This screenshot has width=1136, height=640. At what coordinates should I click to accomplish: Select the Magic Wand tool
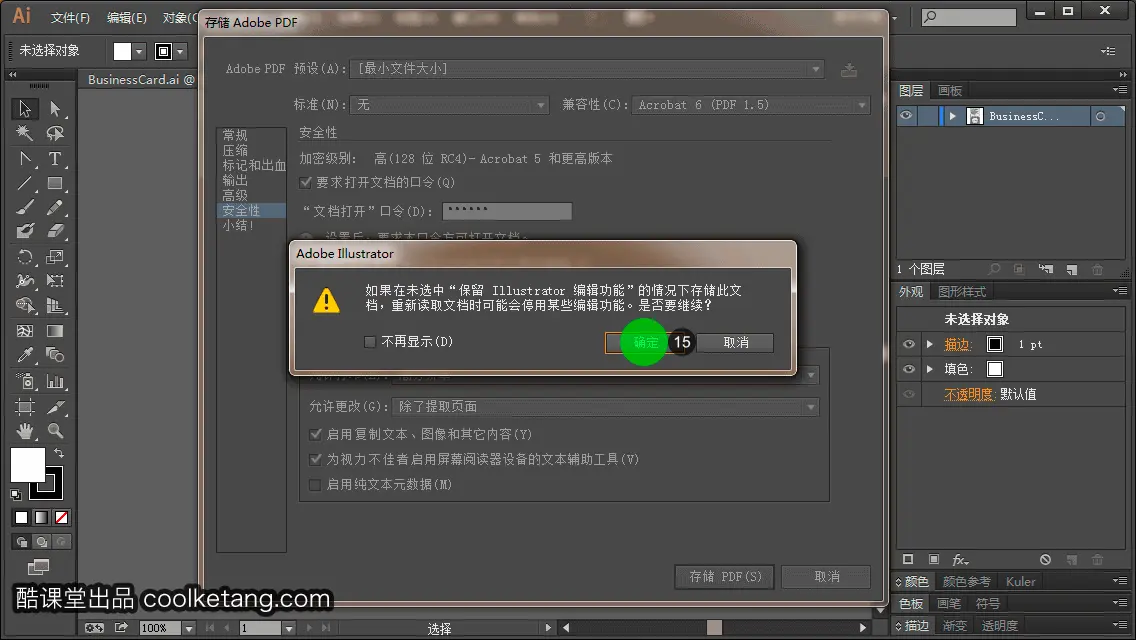[x=25, y=133]
